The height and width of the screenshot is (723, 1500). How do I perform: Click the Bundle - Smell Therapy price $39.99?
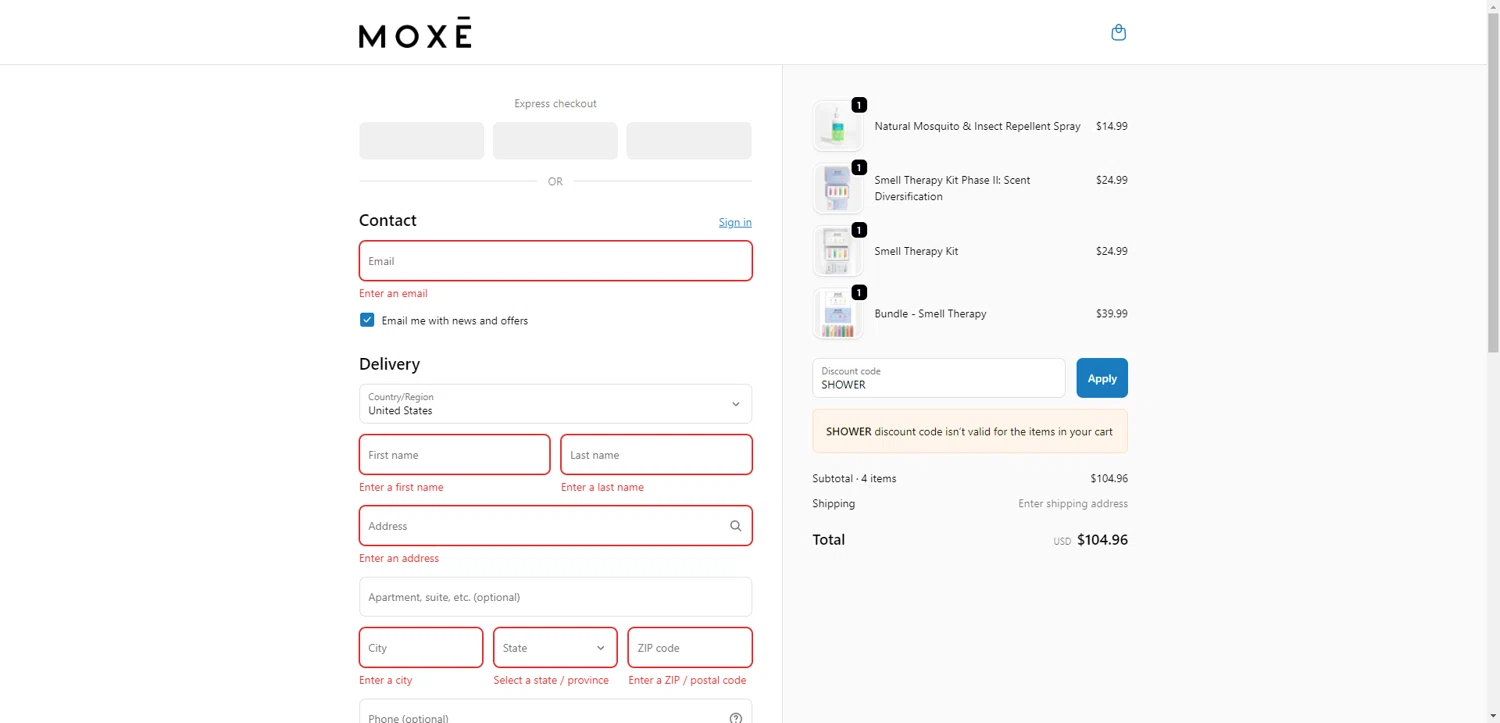tap(1111, 314)
